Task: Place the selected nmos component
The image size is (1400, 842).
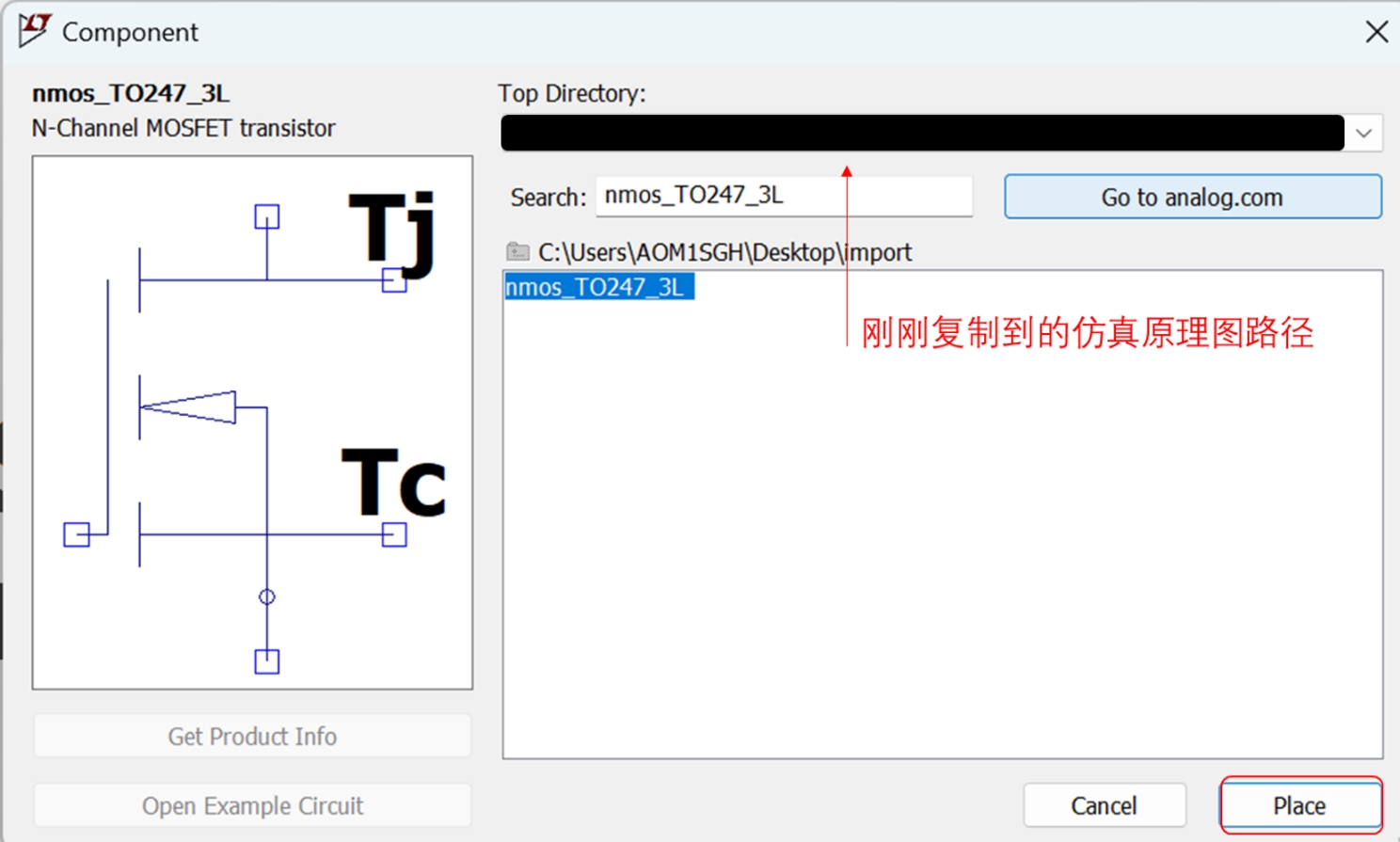Action: point(1299,805)
